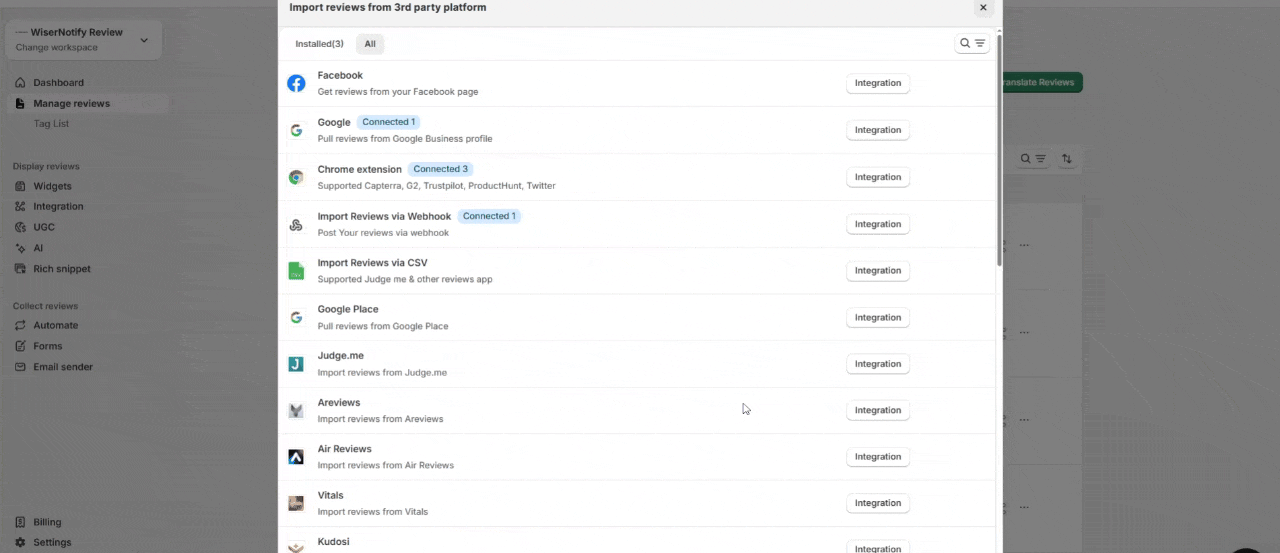Click Integration button for Facebook
Screen dimensions: 1280x553
click(877, 84)
